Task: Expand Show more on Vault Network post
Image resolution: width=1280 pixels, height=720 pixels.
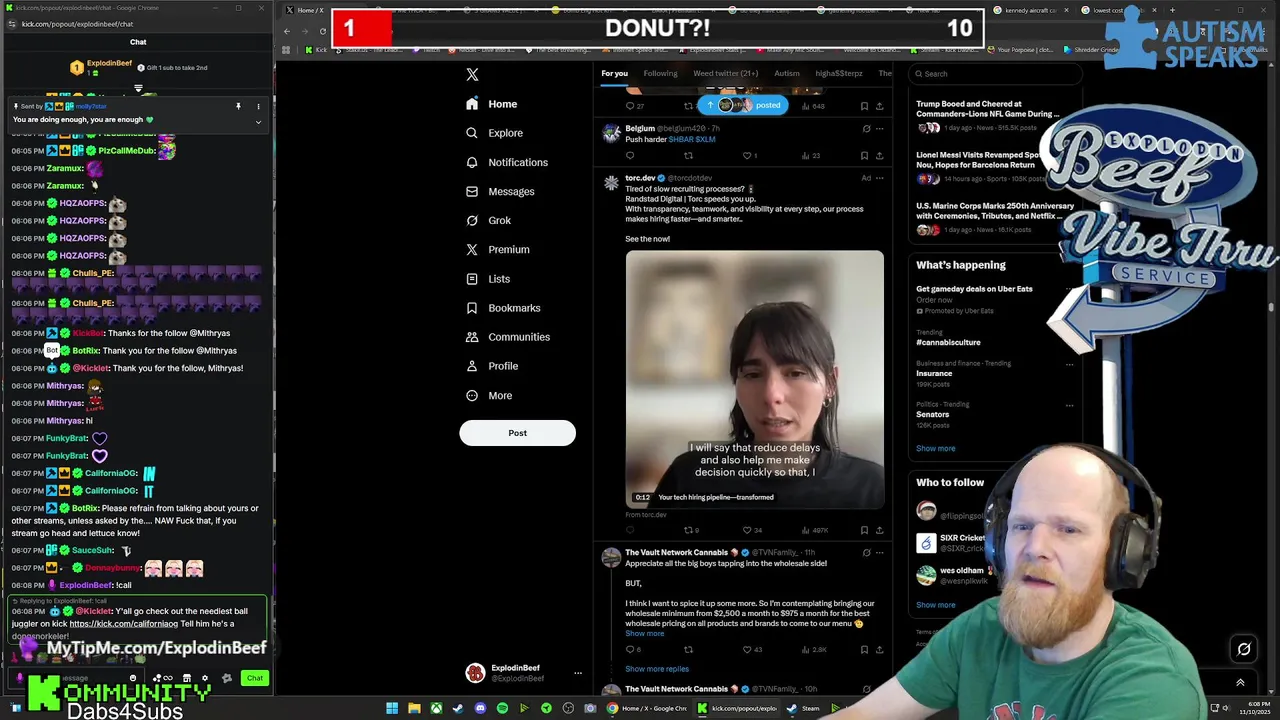Action: click(644, 633)
